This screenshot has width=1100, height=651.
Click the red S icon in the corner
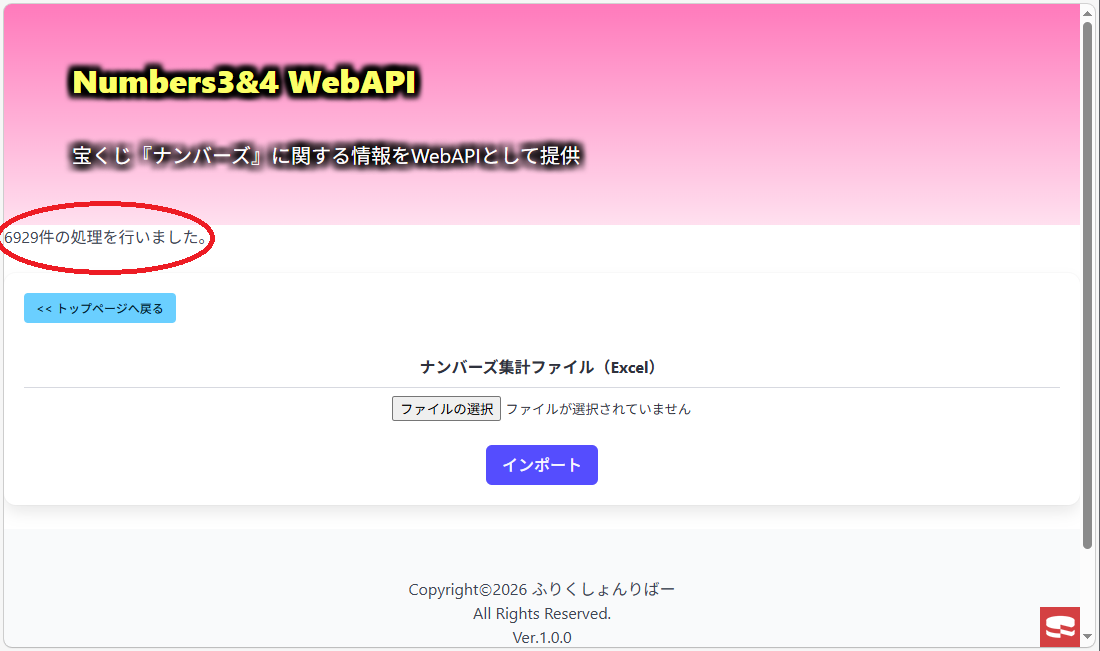1059,626
